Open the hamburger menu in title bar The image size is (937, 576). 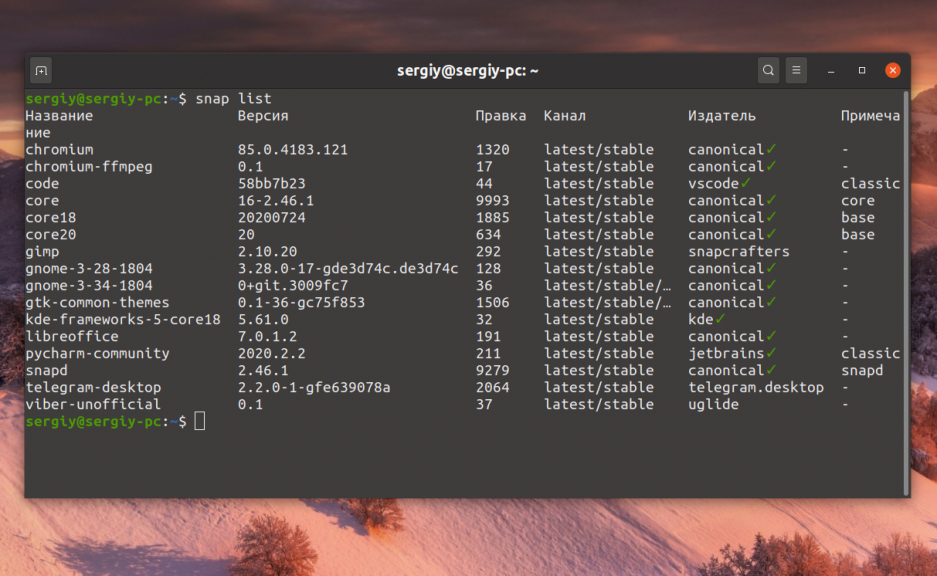tap(796, 71)
